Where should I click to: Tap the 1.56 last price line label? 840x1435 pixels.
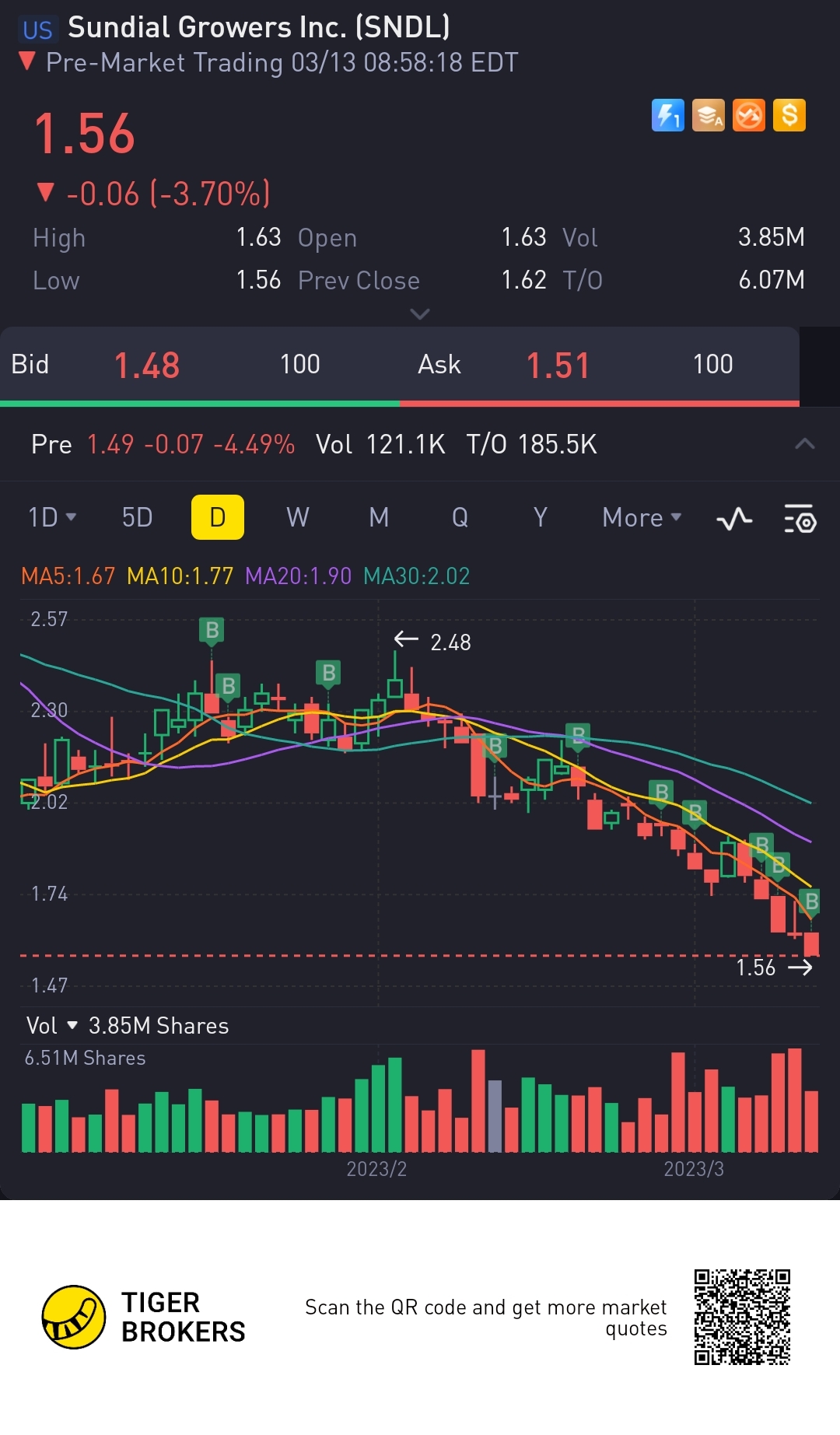[755, 968]
